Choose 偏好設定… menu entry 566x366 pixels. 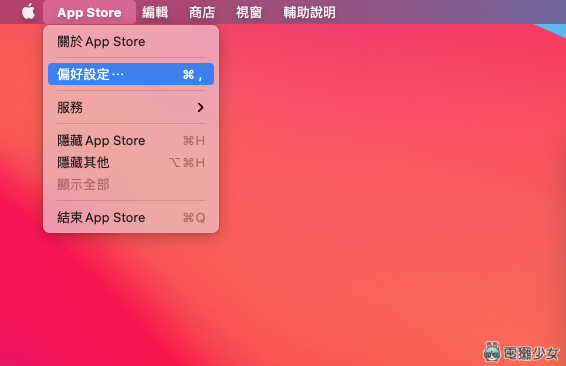click(131, 74)
